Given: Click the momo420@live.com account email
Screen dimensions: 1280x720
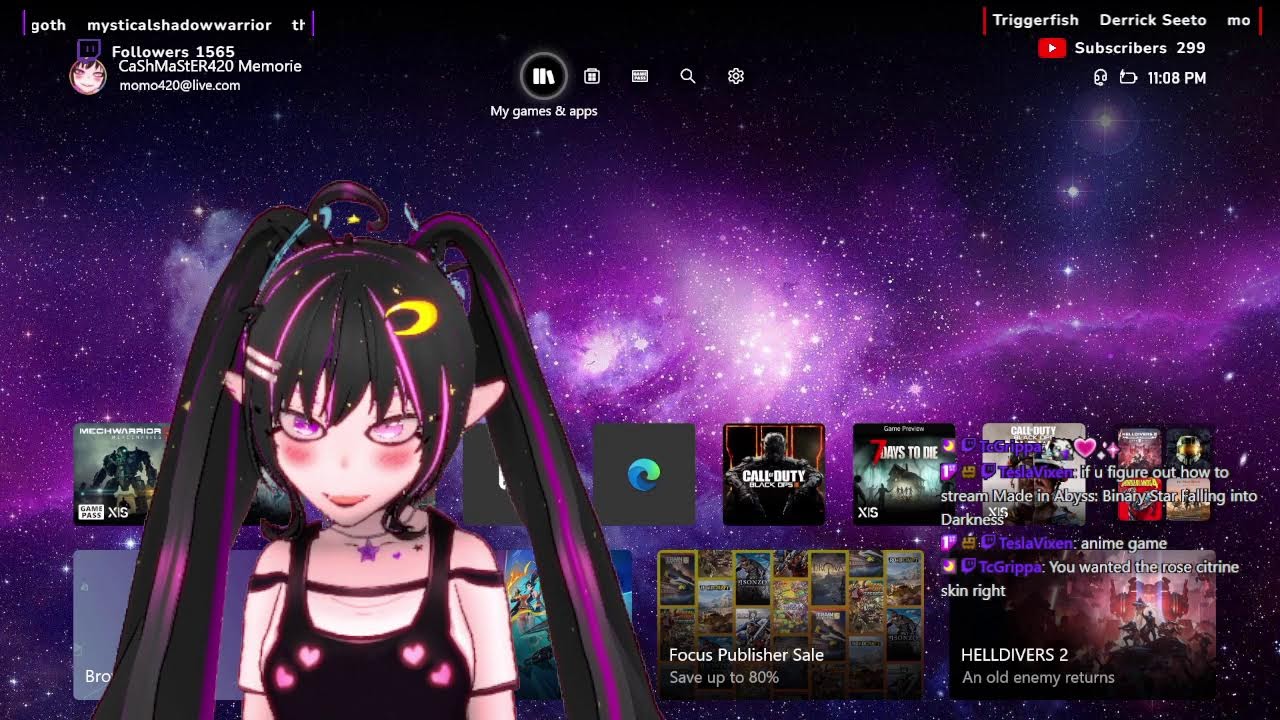Looking at the screenshot, I should pos(180,86).
